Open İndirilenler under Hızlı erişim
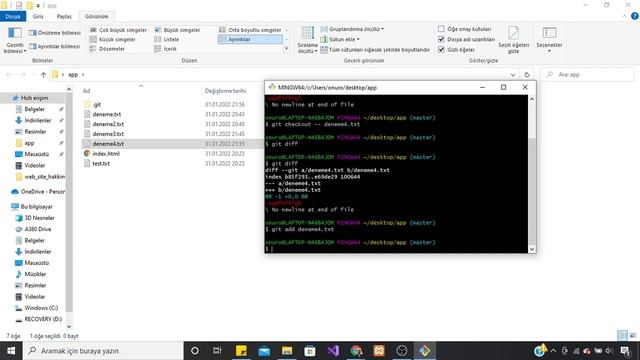Screen dimensions: 640x360 pyautogui.click(x=38, y=120)
